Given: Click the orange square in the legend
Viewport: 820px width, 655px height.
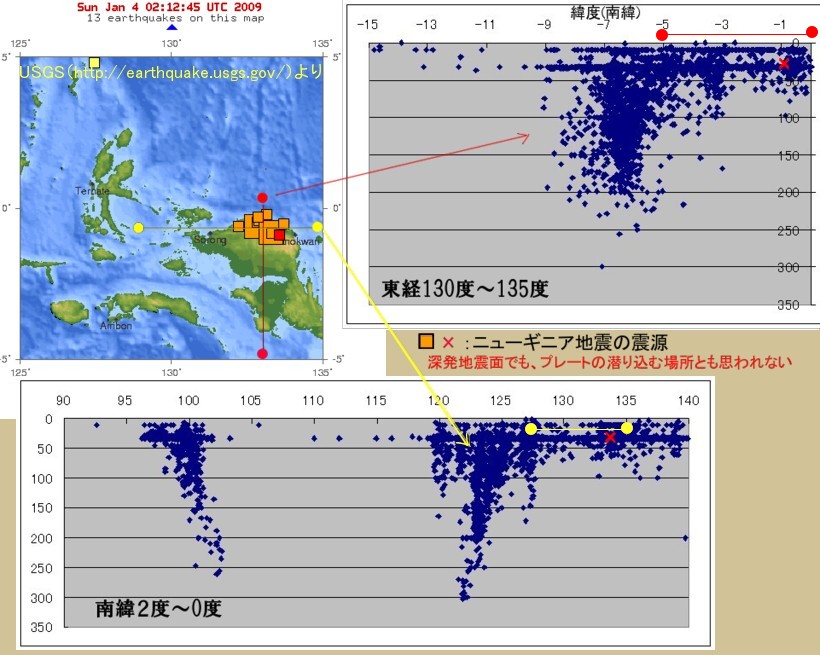Looking at the screenshot, I should pyautogui.click(x=426, y=342).
